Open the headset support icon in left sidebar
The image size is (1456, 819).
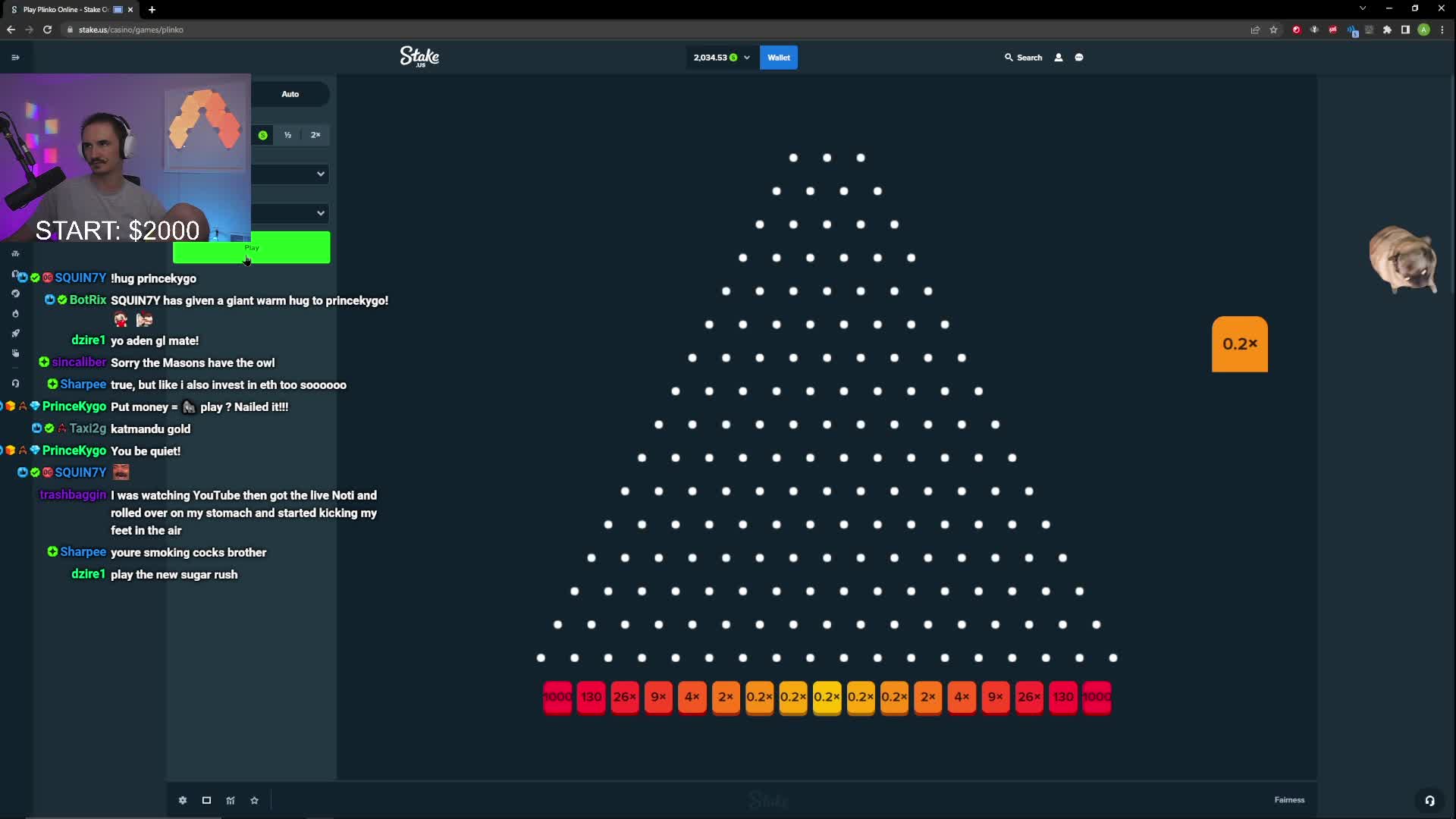click(x=15, y=383)
